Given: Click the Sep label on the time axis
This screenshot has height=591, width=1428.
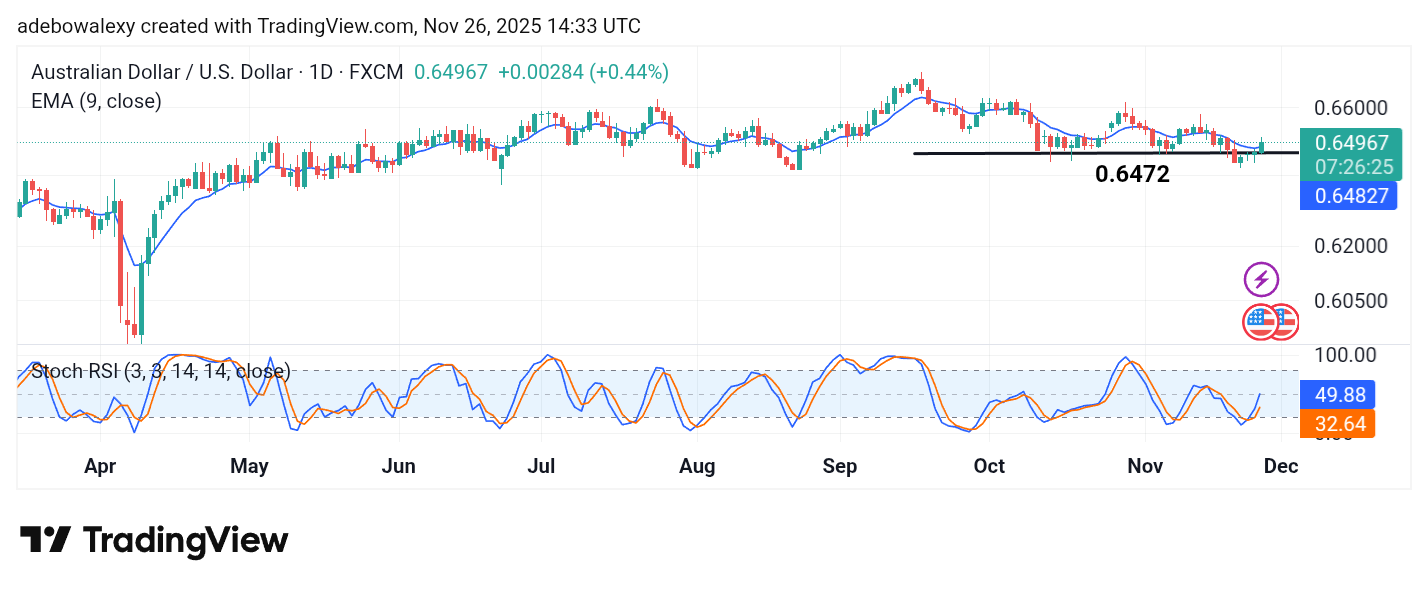Looking at the screenshot, I should [840, 467].
